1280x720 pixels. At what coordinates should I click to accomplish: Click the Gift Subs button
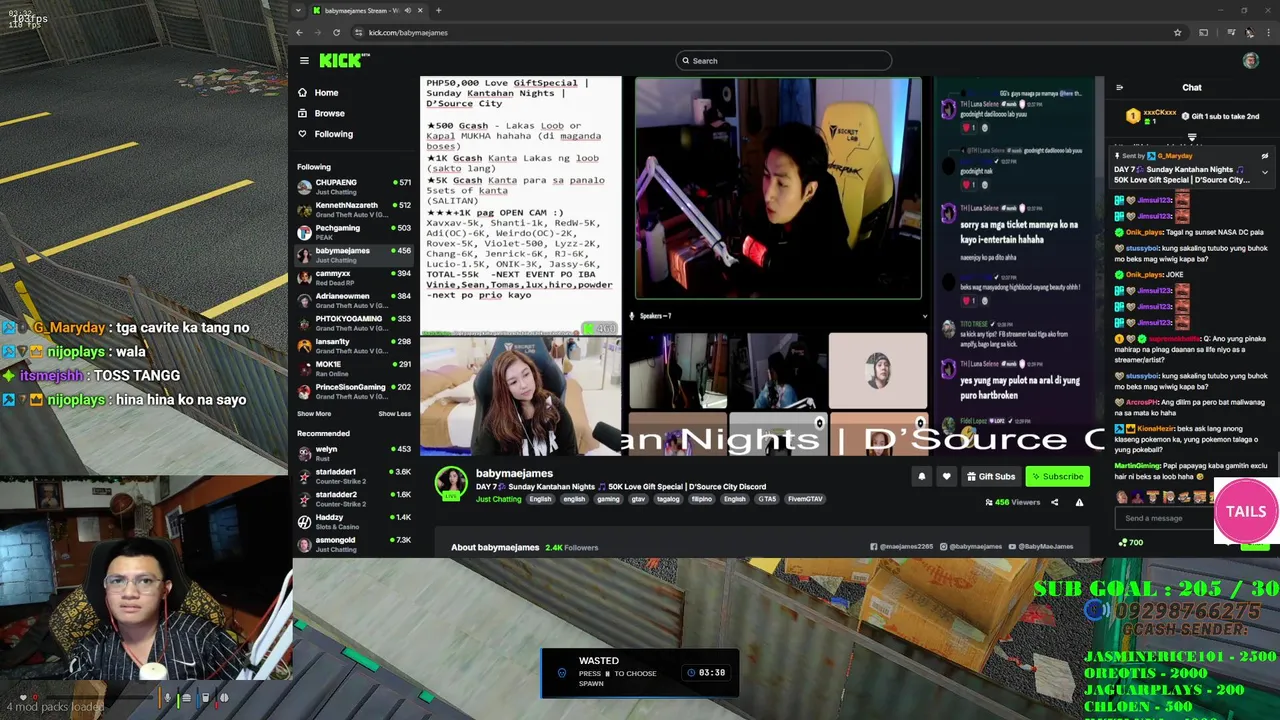990,477
